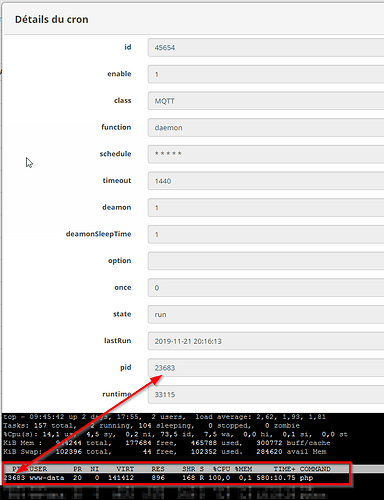The image size is (384, 500).
Task: Select the once field showing 0
Action: pyautogui.click(x=266, y=287)
